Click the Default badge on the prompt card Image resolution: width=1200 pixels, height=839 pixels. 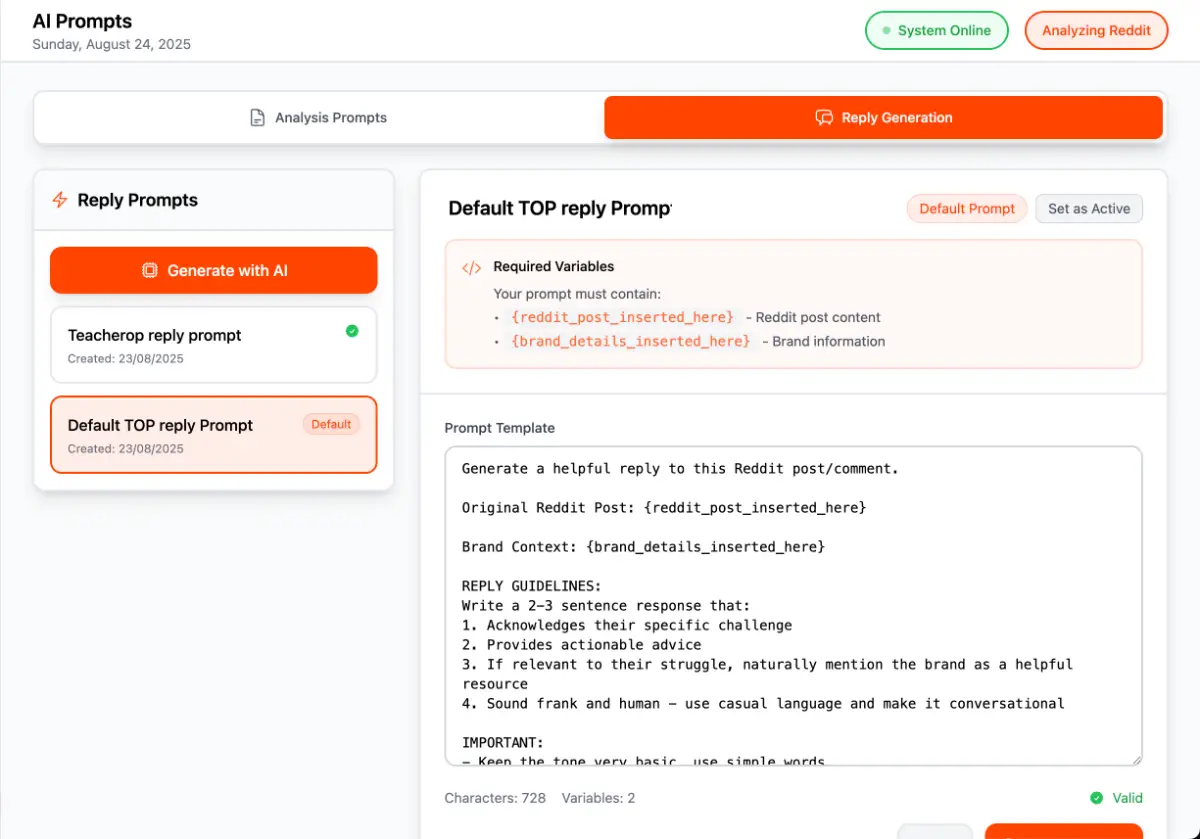point(330,424)
